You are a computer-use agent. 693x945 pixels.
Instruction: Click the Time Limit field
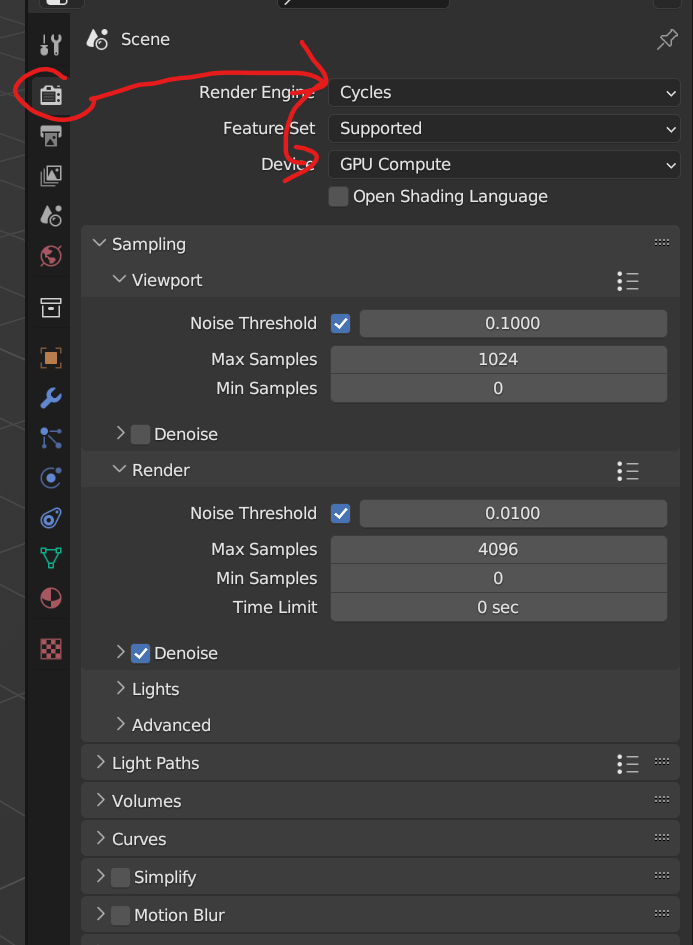point(498,608)
